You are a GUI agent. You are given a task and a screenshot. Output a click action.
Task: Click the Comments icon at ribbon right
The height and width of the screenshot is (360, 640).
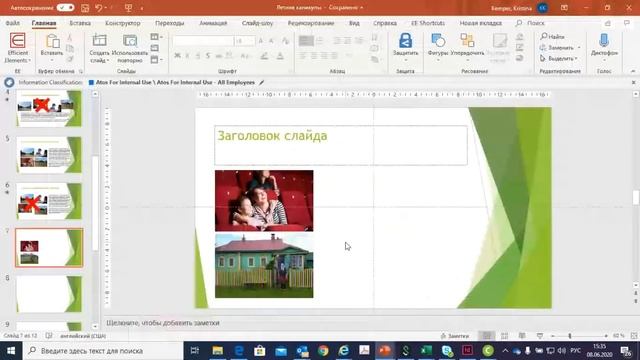click(627, 23)
